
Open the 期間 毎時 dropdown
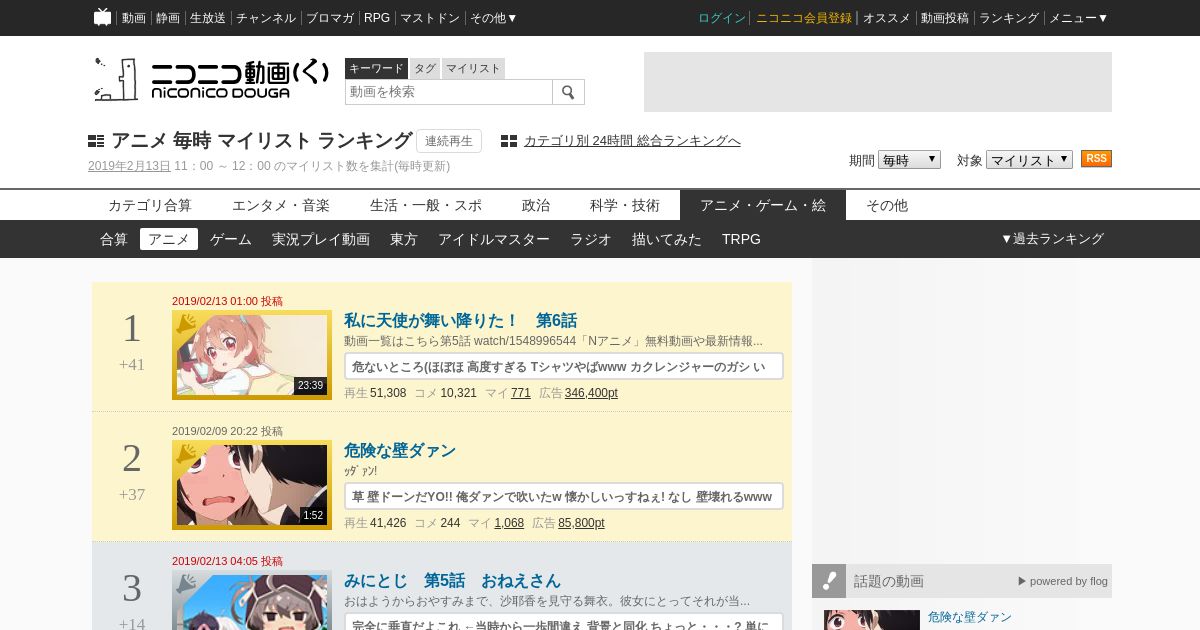click(x=909, y=160)
